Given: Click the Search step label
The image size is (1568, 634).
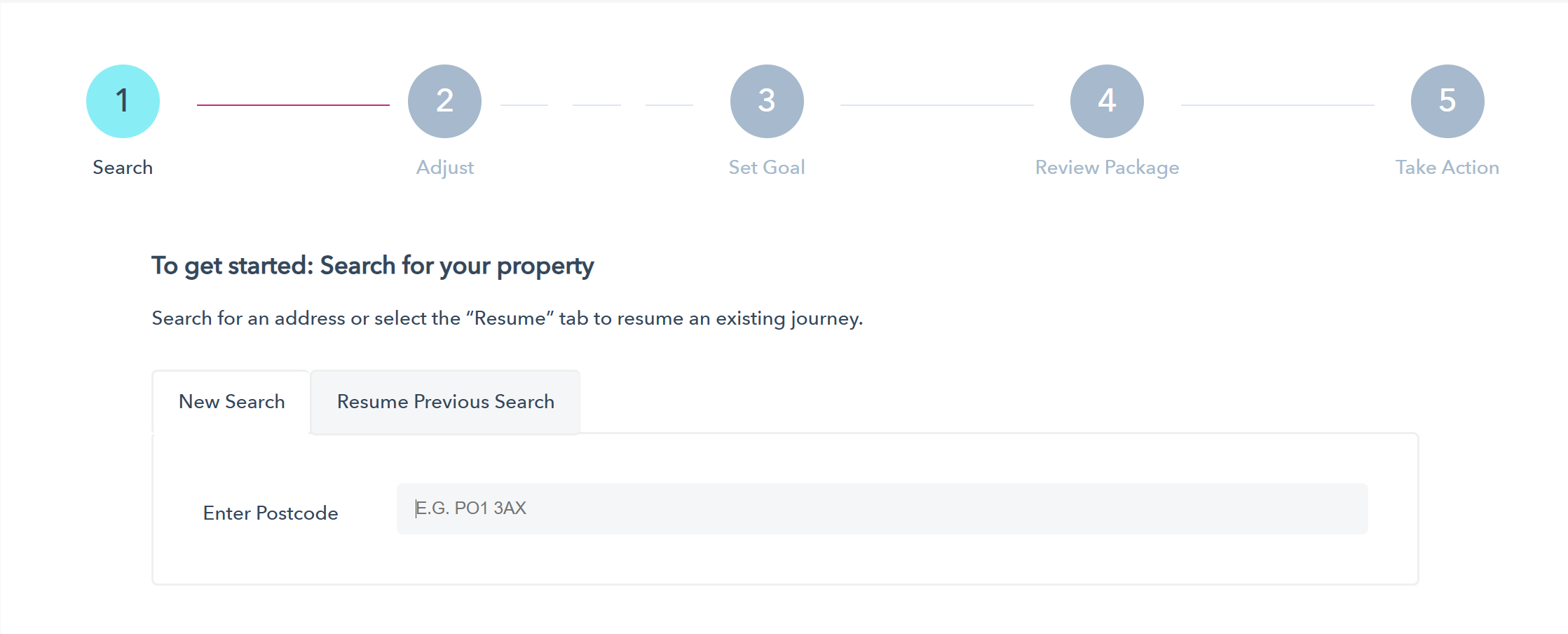Looking at the screenshot, I should click(x=123, y=168).
